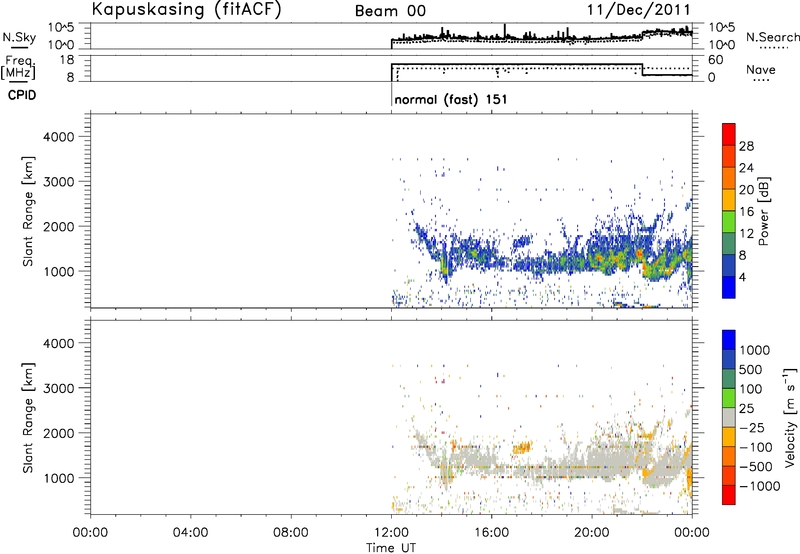The height and width of the screenshot is (554, 800).
Task: Click the 'Slant Range [km]' label of velocity panel
Action: click(x=28, y=417)
